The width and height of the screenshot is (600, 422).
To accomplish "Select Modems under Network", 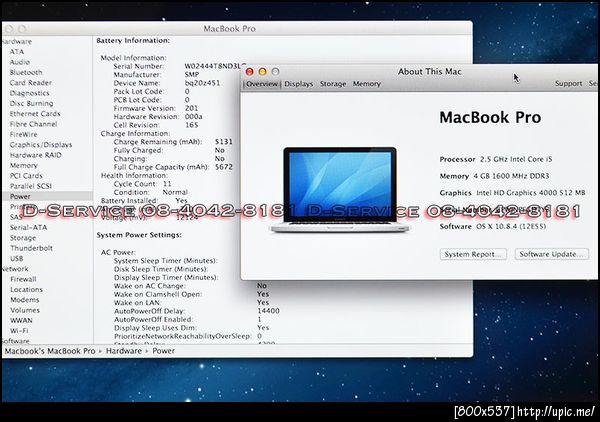I will 25,300.
